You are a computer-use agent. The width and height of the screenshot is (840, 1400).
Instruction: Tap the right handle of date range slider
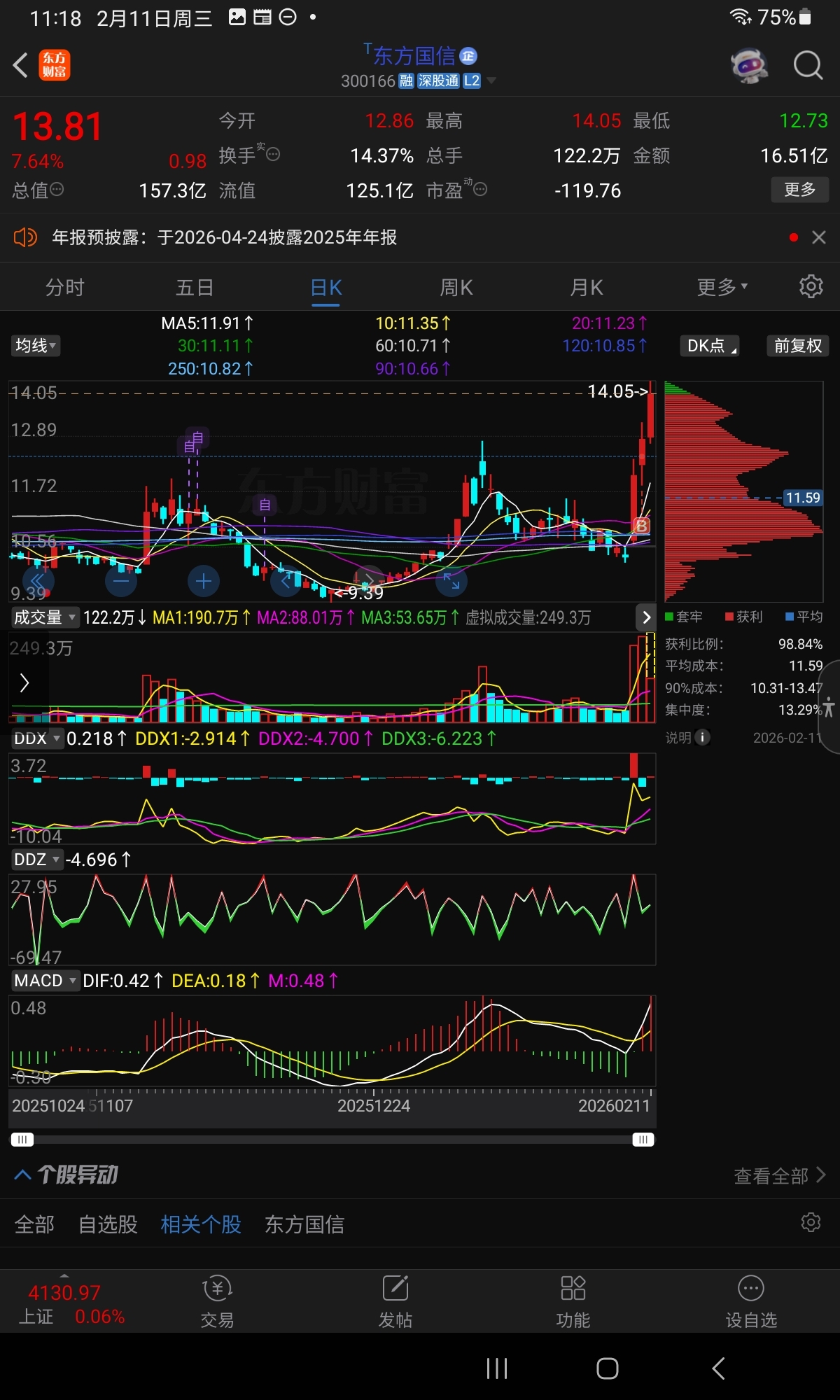click(643, 1140)
